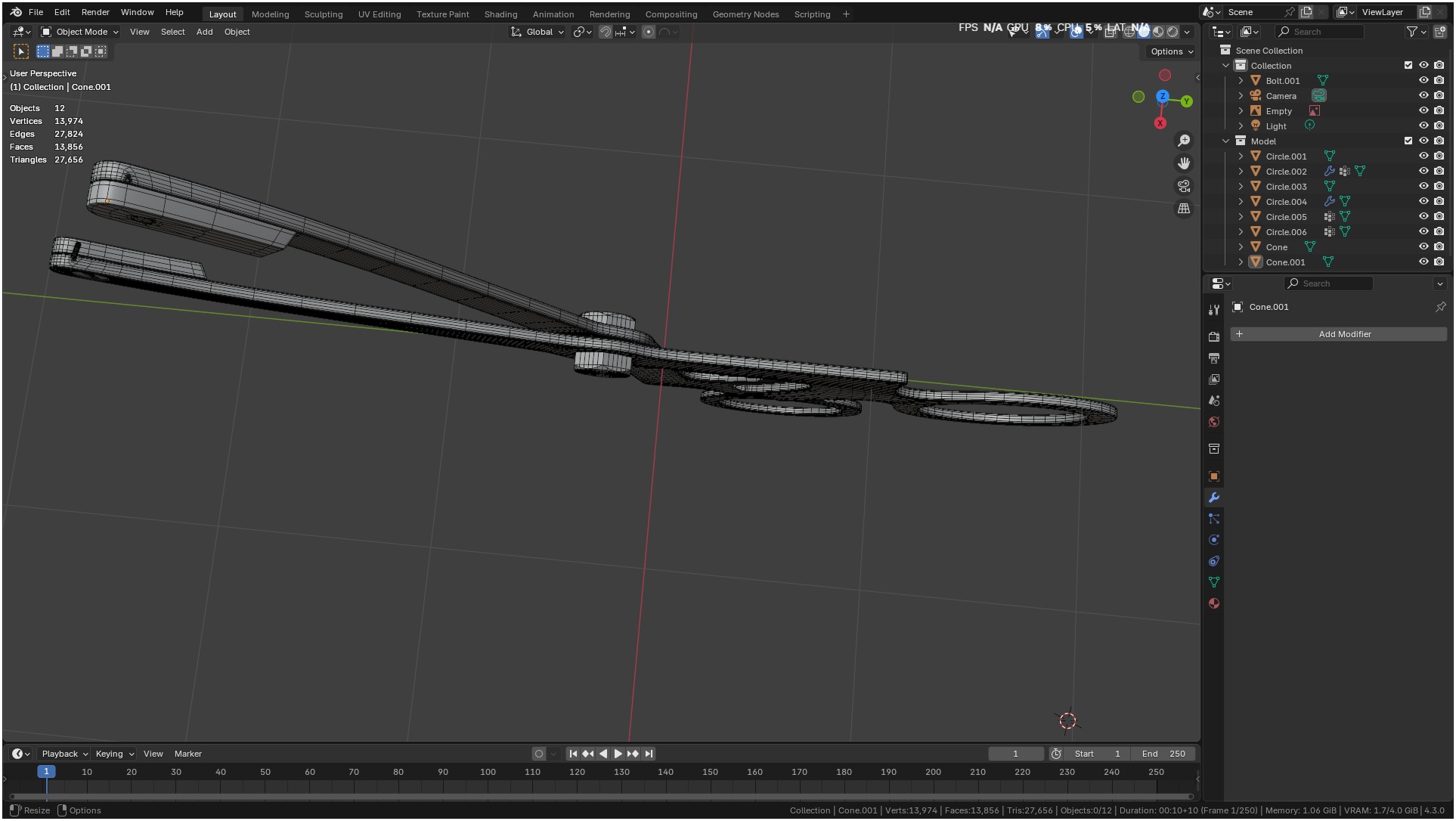Click the Blender logo menu
Viewport: 1456px width, 821px height.
coord(16,12)
